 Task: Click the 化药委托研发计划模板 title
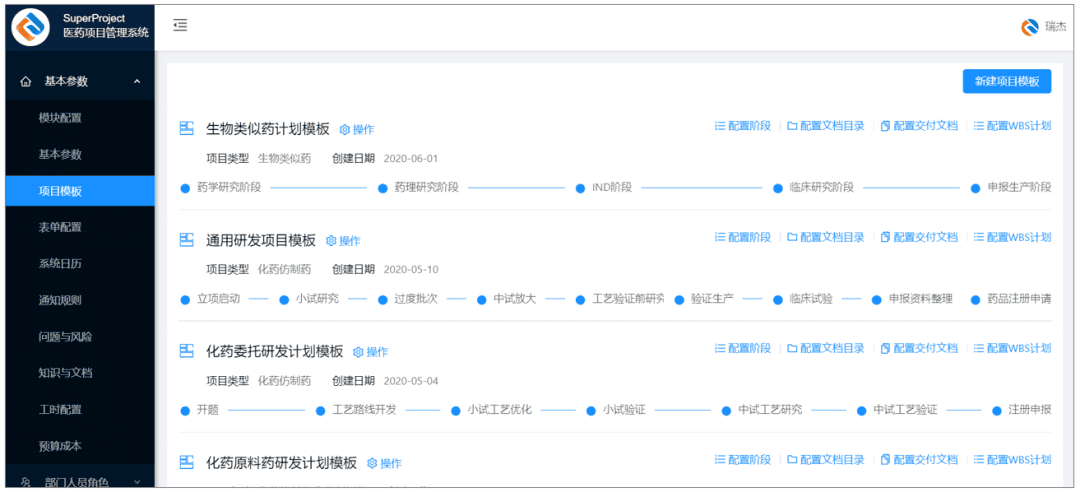[275, 351]
